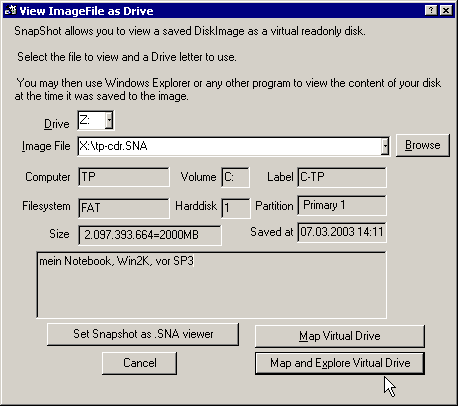
Task: Click the Partition field Primary 1
Action: [x=342, y=205]
